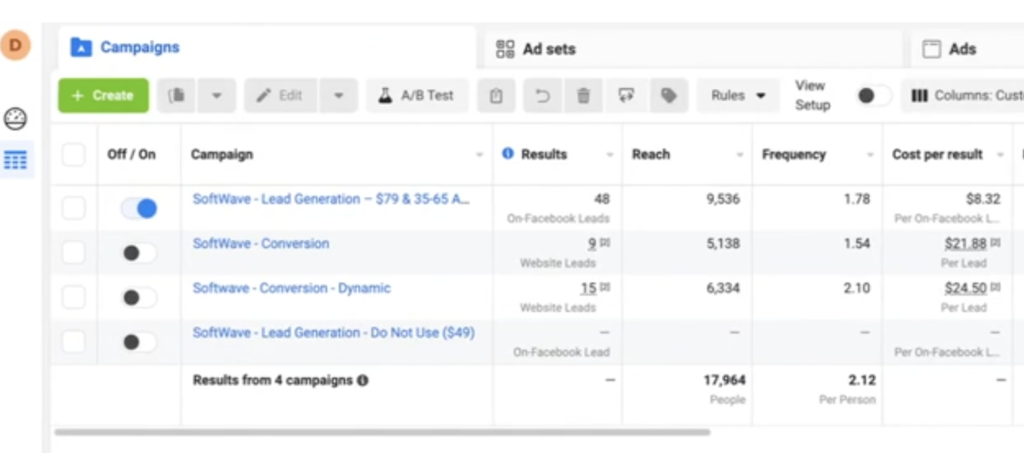Click the horizontal scrollbar below the table

pos(382,432)
